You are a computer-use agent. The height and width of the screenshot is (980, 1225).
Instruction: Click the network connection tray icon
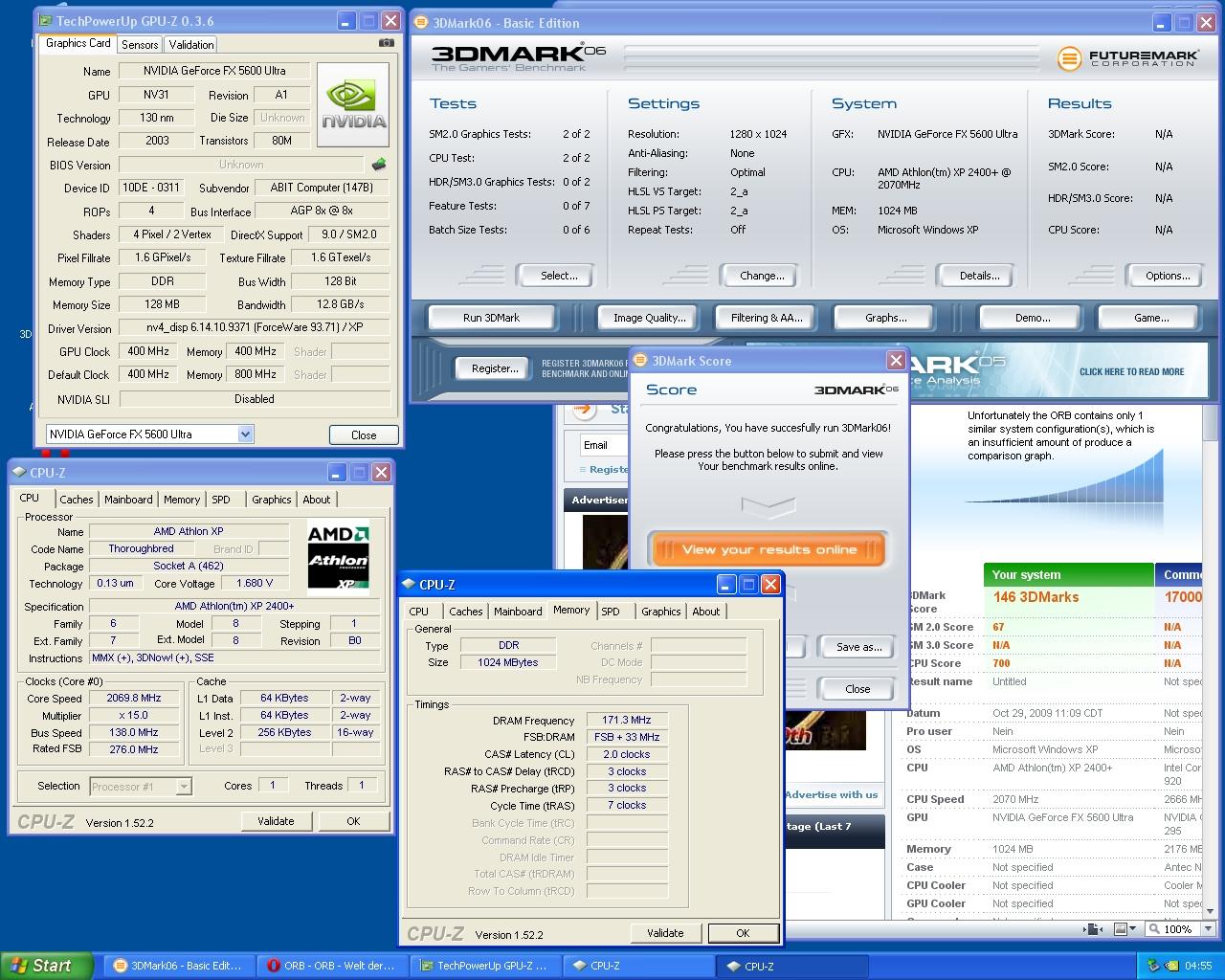(1154, 966)
